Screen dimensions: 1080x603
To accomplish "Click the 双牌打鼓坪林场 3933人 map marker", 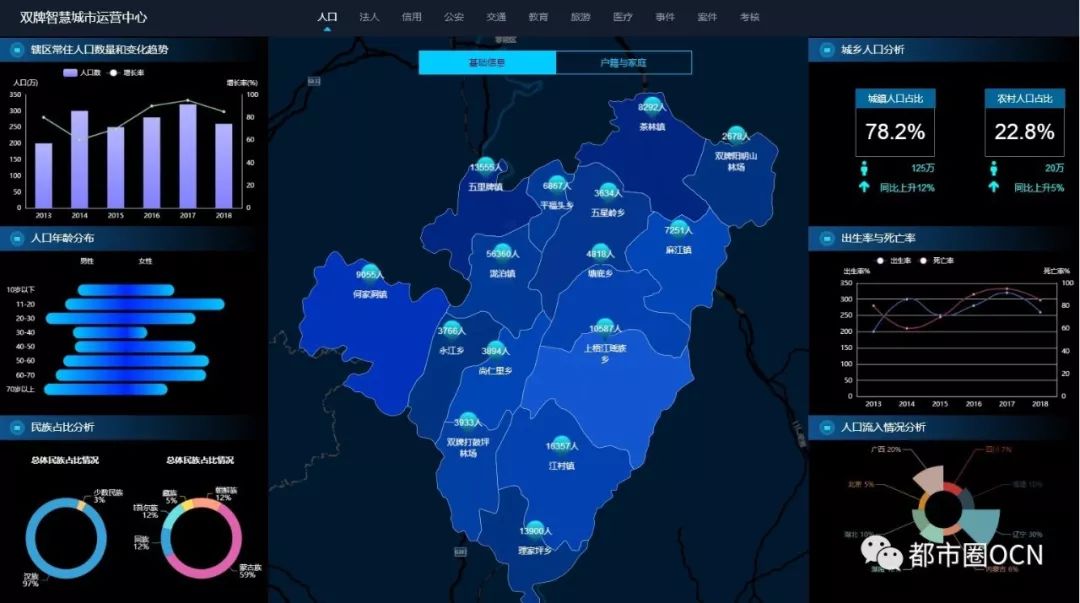I will coord(468,422).
